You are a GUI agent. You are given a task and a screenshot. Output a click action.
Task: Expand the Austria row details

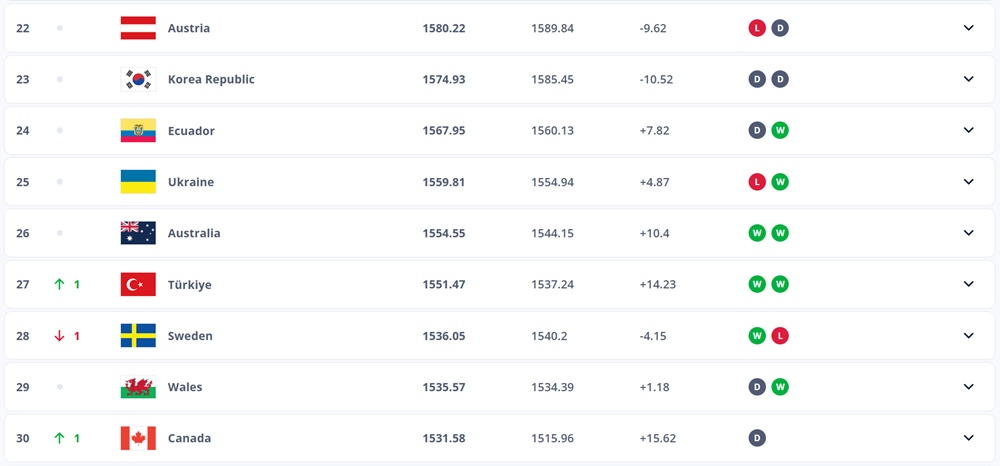point(969,28)
